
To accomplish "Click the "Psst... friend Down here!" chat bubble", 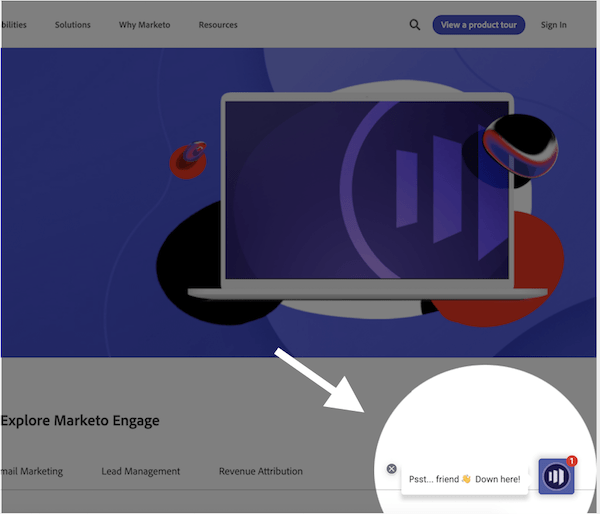I will [465, 479].
